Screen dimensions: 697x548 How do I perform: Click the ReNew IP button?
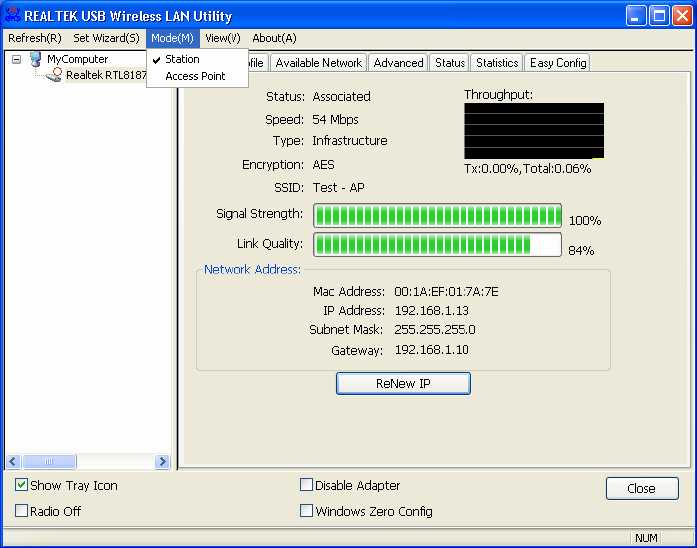tap(403, 383)
